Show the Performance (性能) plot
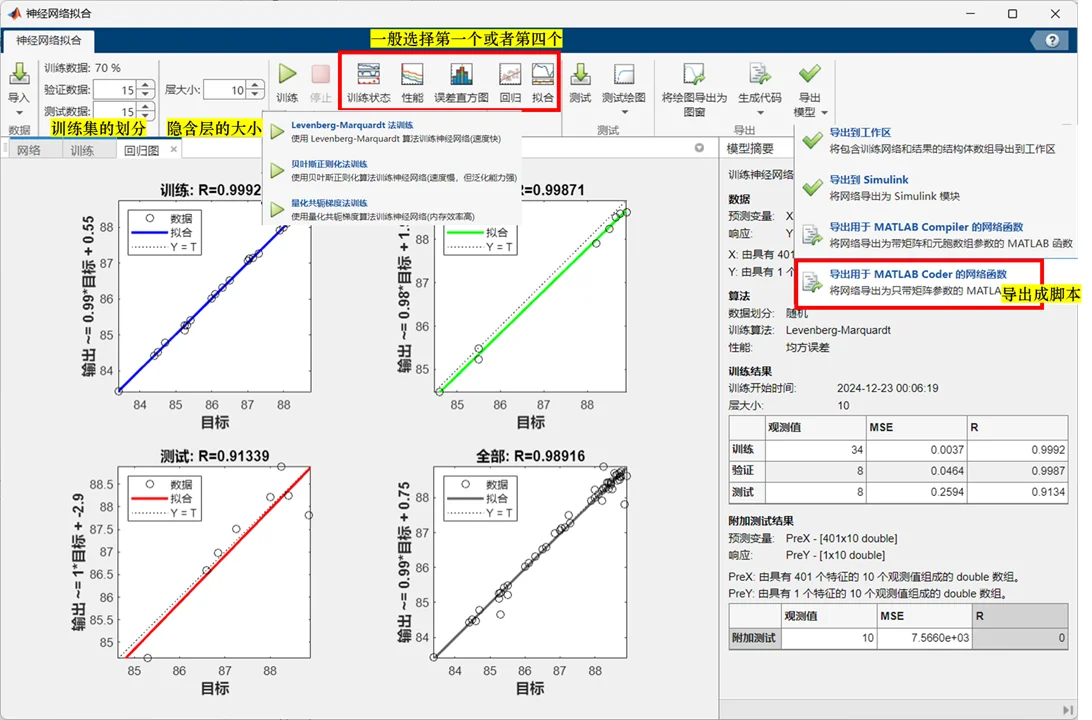This screenshot has width=1092, height=720. [412, 81]
